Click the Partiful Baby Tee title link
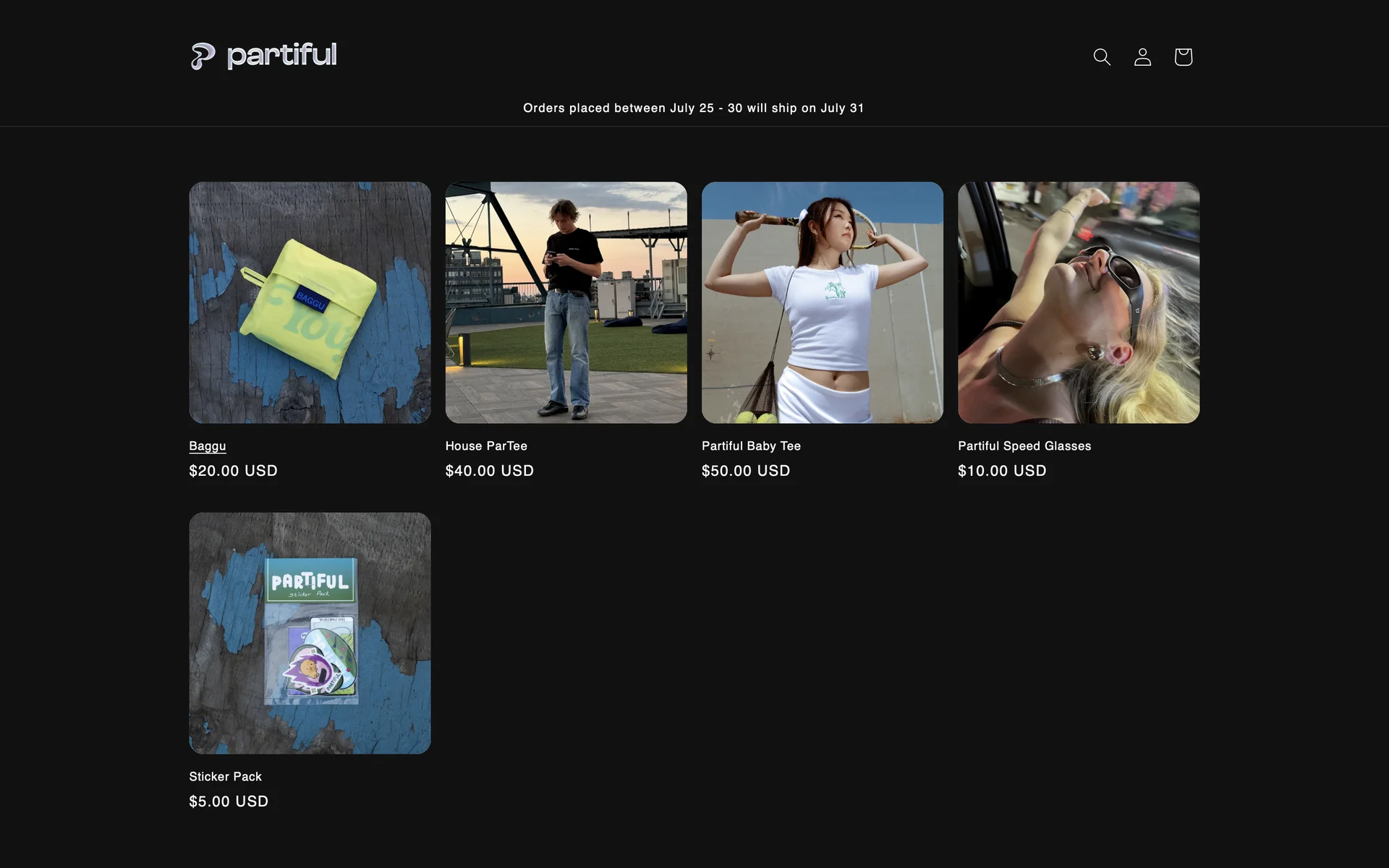 point(751,446)
